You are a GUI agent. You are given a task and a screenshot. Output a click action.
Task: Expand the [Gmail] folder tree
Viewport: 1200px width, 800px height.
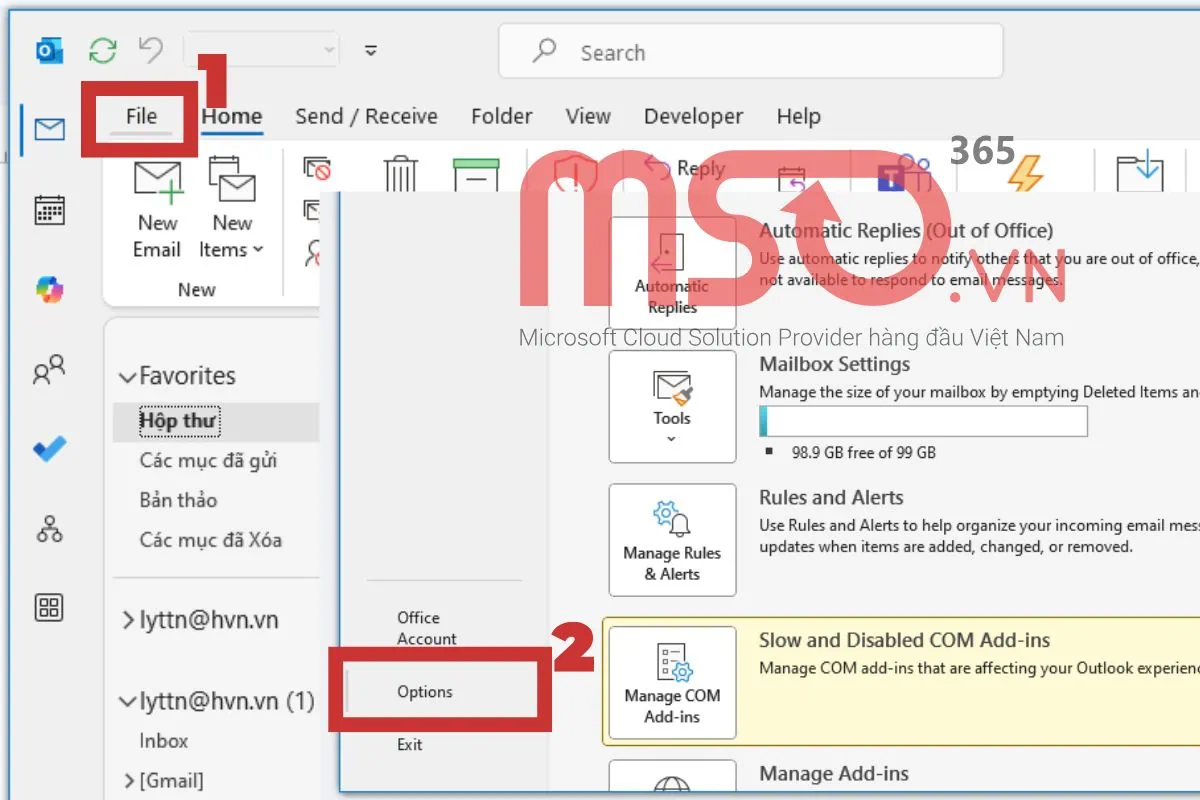(x=130, y=780)
